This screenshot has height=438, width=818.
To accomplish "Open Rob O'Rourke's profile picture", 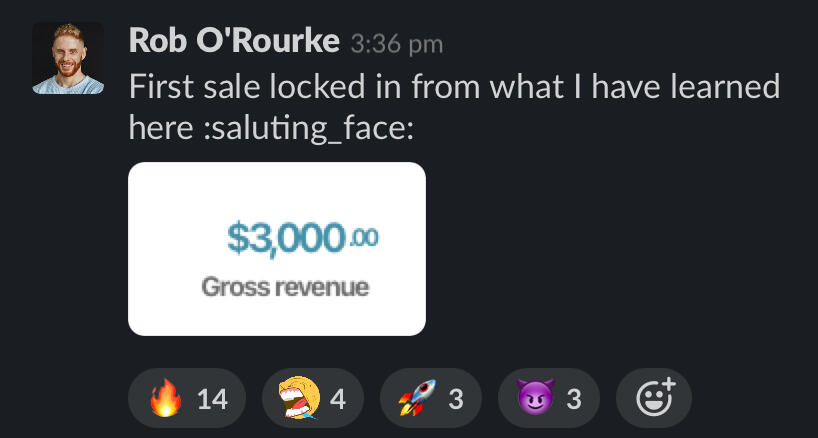I will click(x=68, y=58).
